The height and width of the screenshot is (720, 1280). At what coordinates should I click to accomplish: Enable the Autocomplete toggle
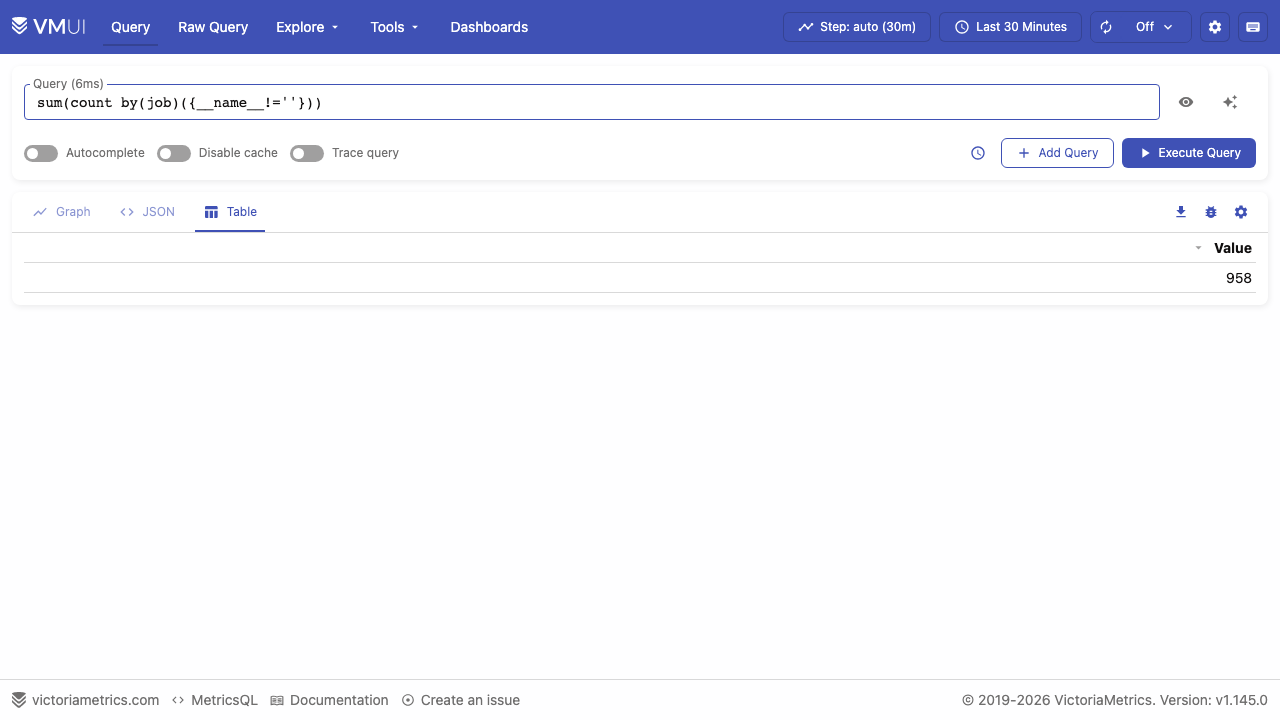click(x=41, y=153)
